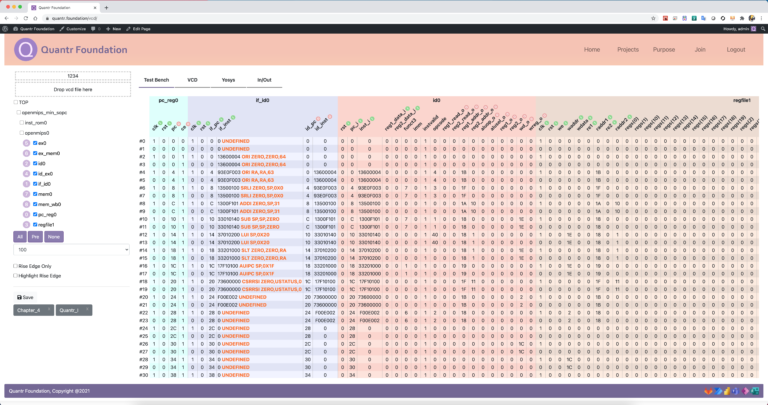Uncheck the id0 module checkbox
Image resolution: width=768 pixels, height=405 pixels.
tap(35, 164)
